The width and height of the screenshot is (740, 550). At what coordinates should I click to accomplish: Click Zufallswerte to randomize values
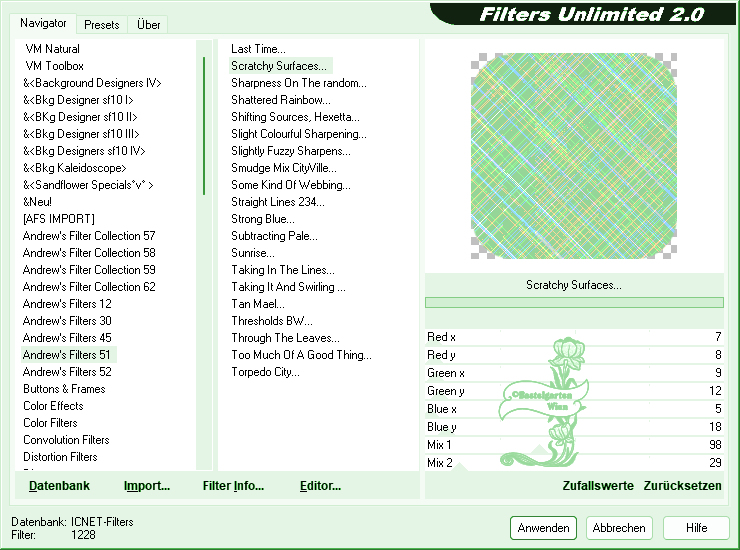point(598,486)
